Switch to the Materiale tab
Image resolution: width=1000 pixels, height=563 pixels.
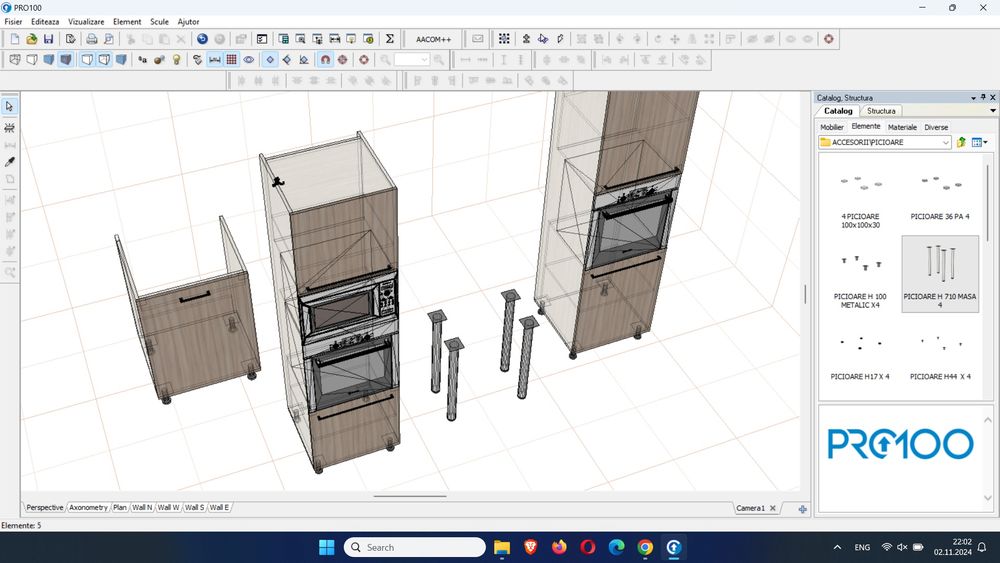(x=902, y=127)
